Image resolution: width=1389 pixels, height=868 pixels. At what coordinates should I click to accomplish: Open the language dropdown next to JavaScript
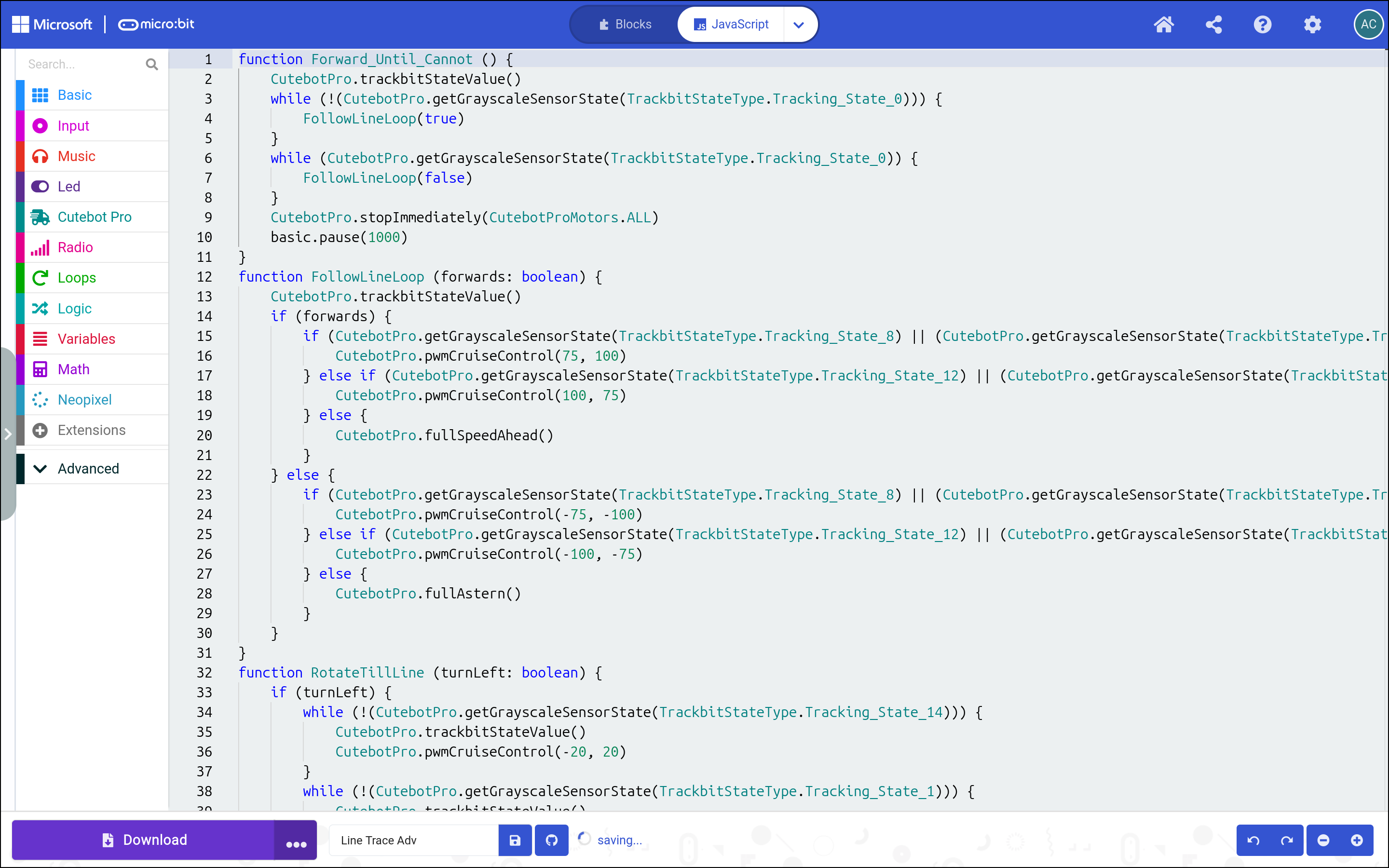click(798, 24)
